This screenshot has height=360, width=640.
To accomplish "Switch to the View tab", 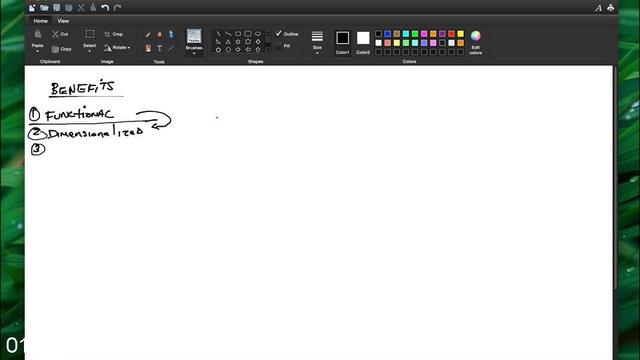I will click(x=63, y=21).
